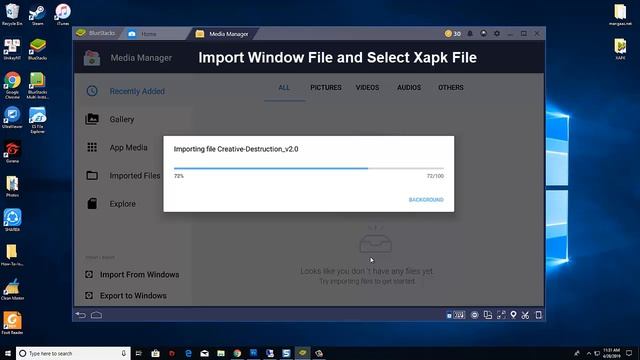Switch to AUDIOS tab
This screenshot has width=640, height=360.
(409, 88)
